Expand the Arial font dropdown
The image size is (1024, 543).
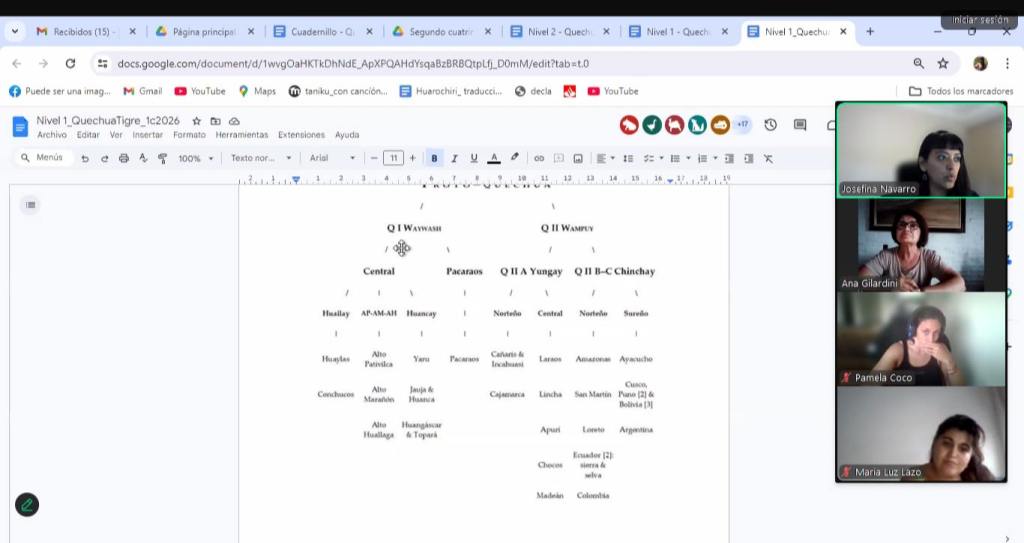(x=332, y=158)
